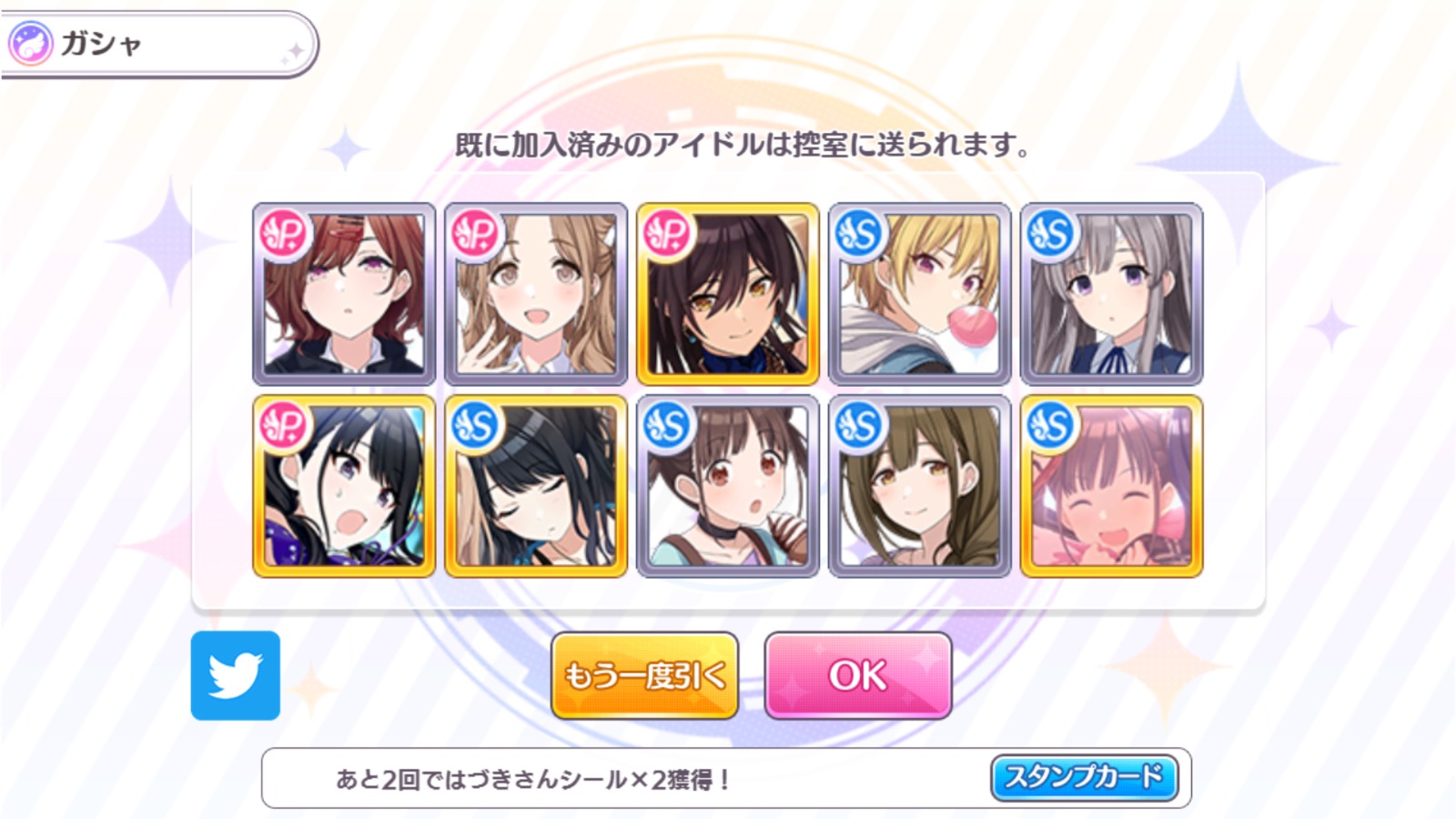Open the スタンプカード stamp card
This screenshot has height=819, width=1456.
point(1084,777)
